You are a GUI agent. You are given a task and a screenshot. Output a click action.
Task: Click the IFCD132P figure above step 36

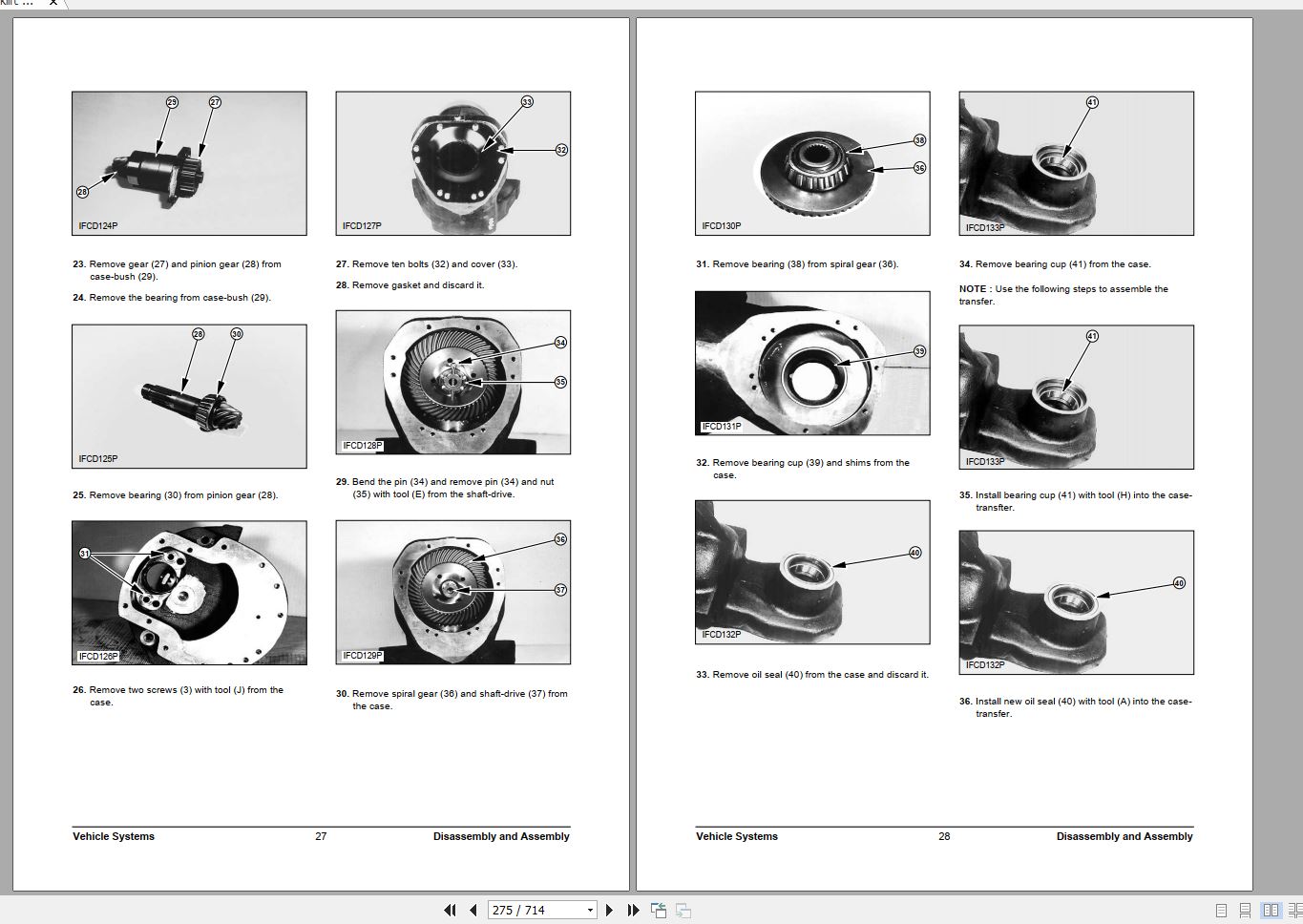[1077, 603]
